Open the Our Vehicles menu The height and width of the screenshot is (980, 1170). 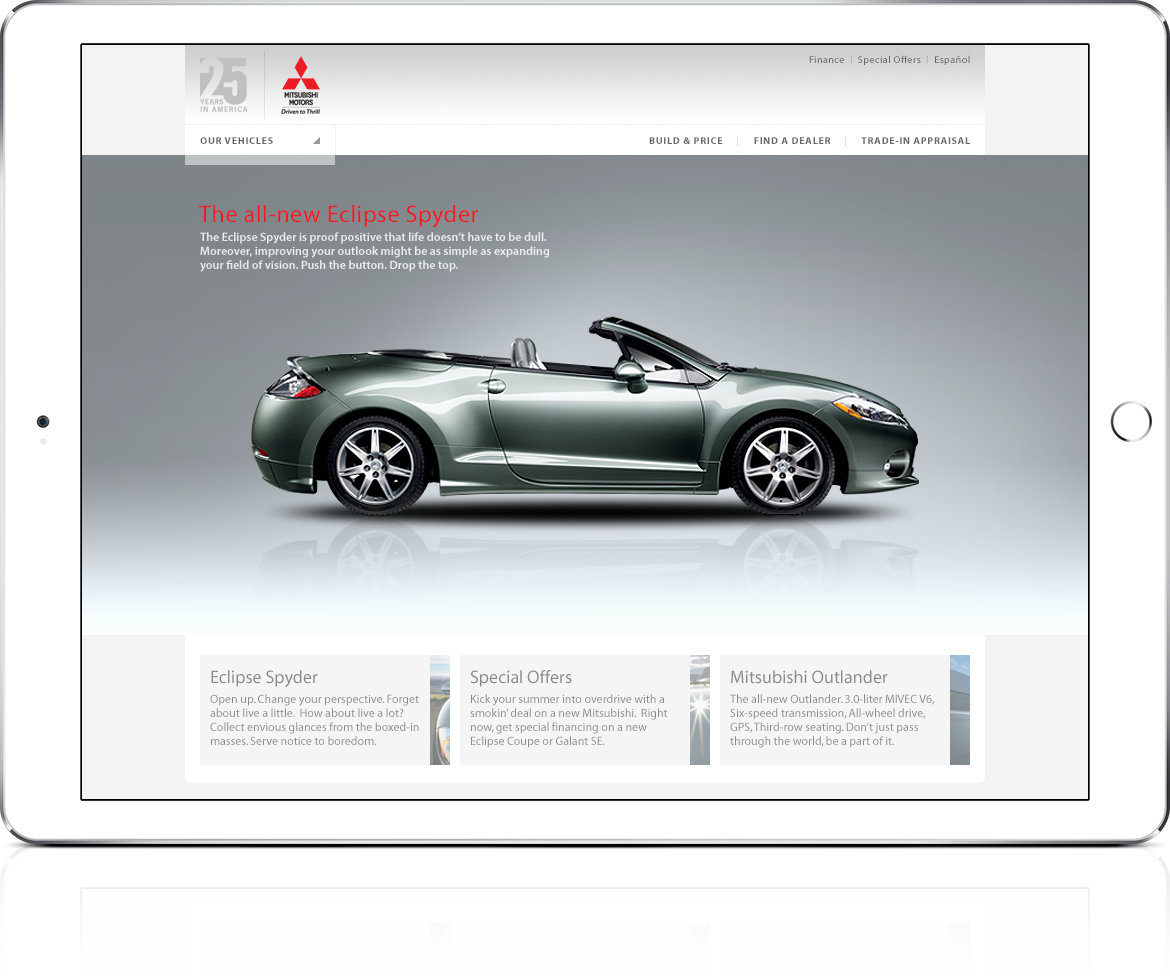tap(260, 140)
